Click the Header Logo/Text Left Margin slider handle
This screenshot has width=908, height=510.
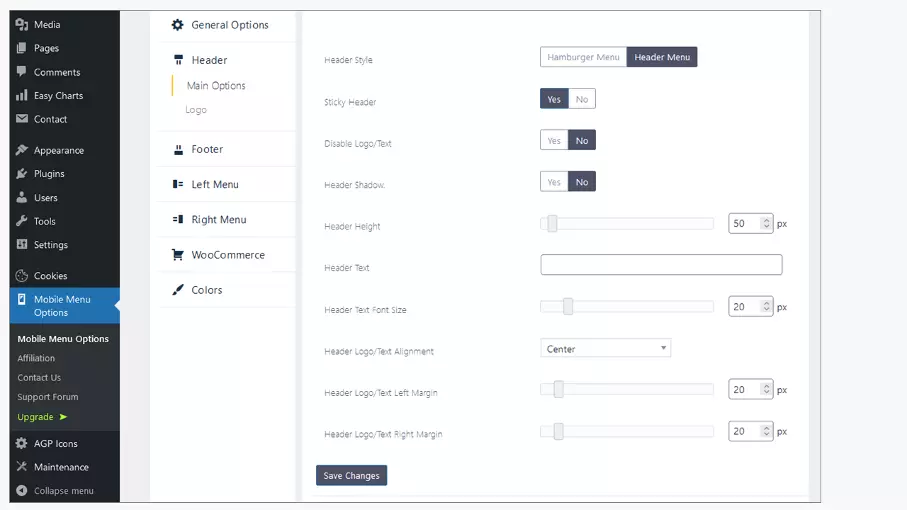tap(558, 390)
